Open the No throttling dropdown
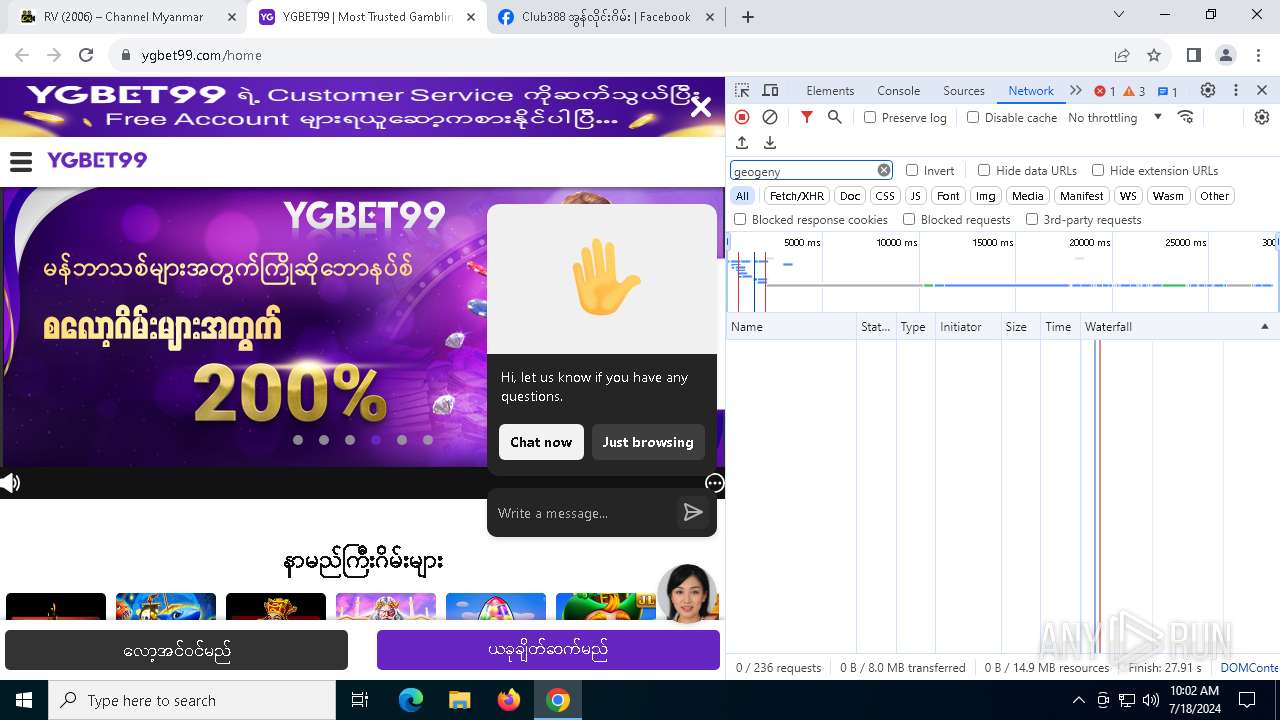 (x=1114, y=117)
